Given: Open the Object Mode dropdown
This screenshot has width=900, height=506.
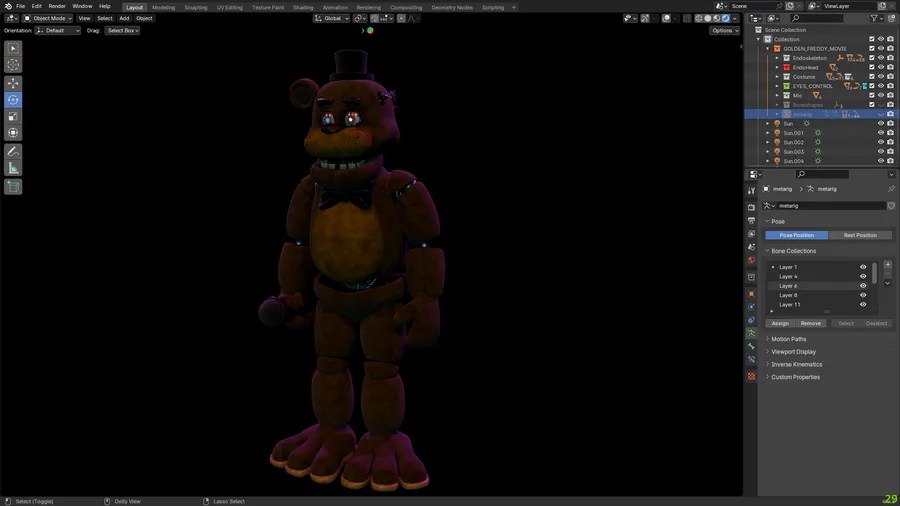Looking at the screenshot, I should tap(48, 18).
